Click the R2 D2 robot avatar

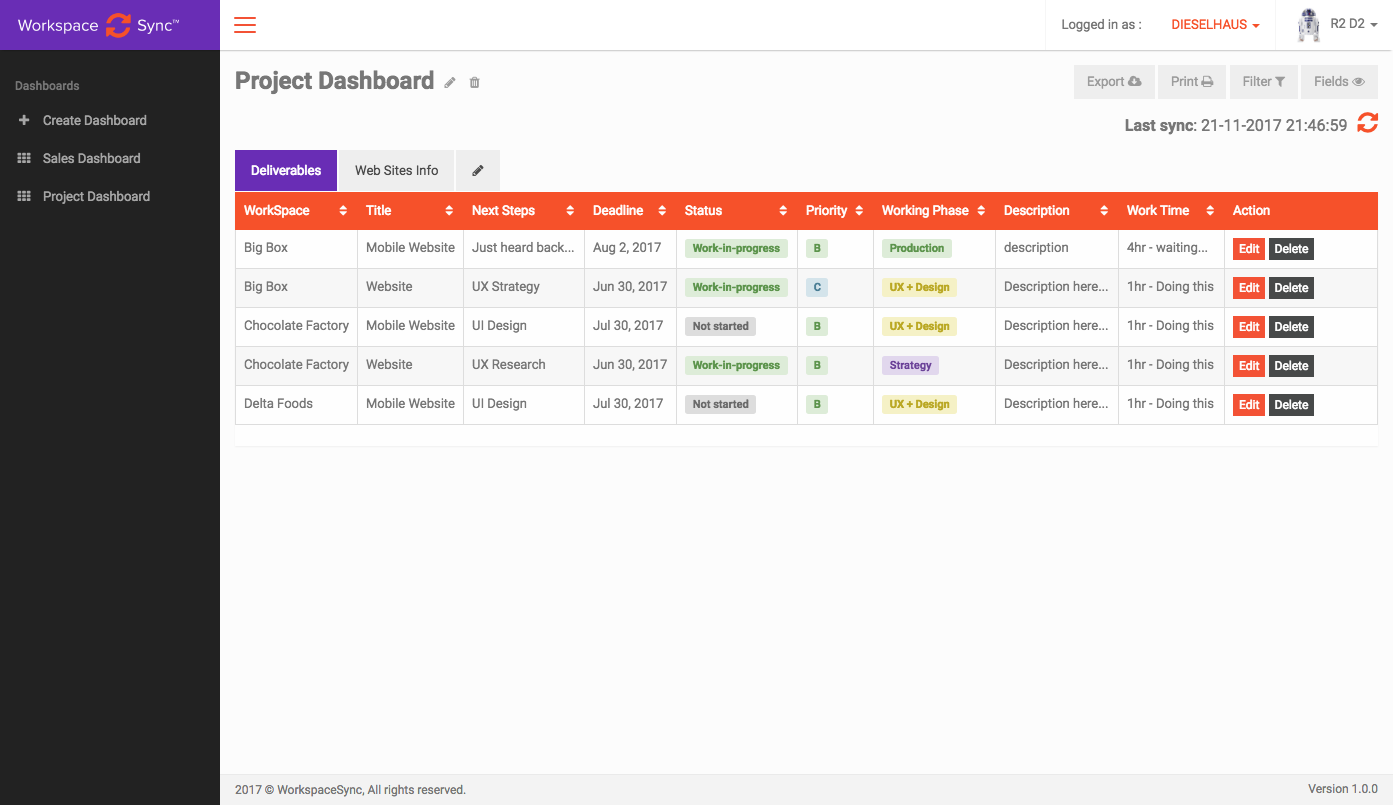click(x=1308, y=25)
